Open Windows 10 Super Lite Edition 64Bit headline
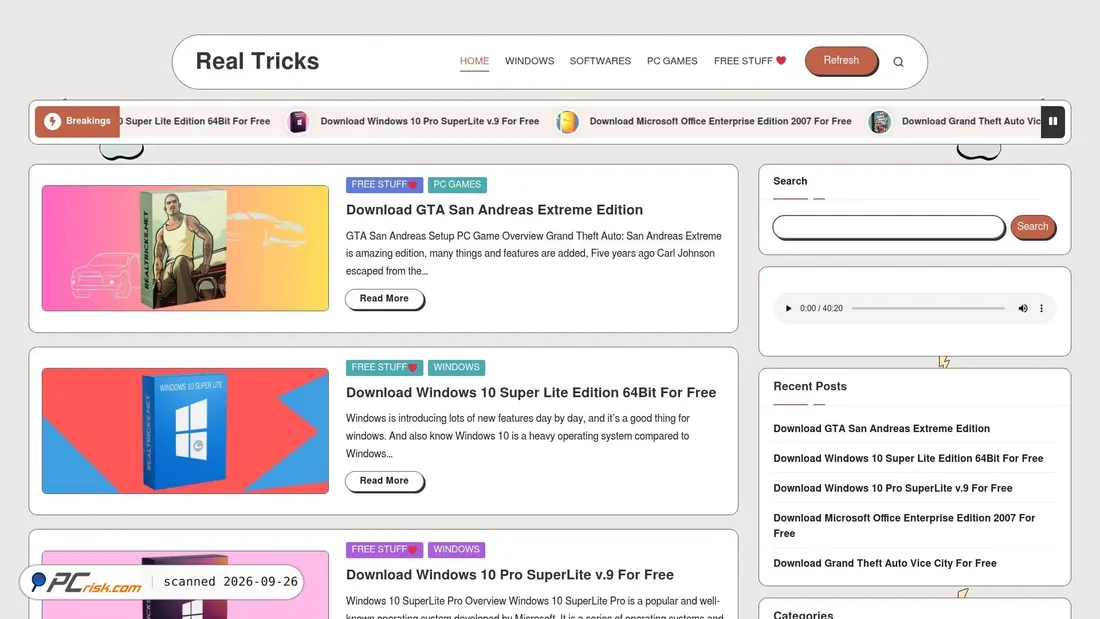The height and width of the screenshot is (619, 1100). (x=531, y=392)
